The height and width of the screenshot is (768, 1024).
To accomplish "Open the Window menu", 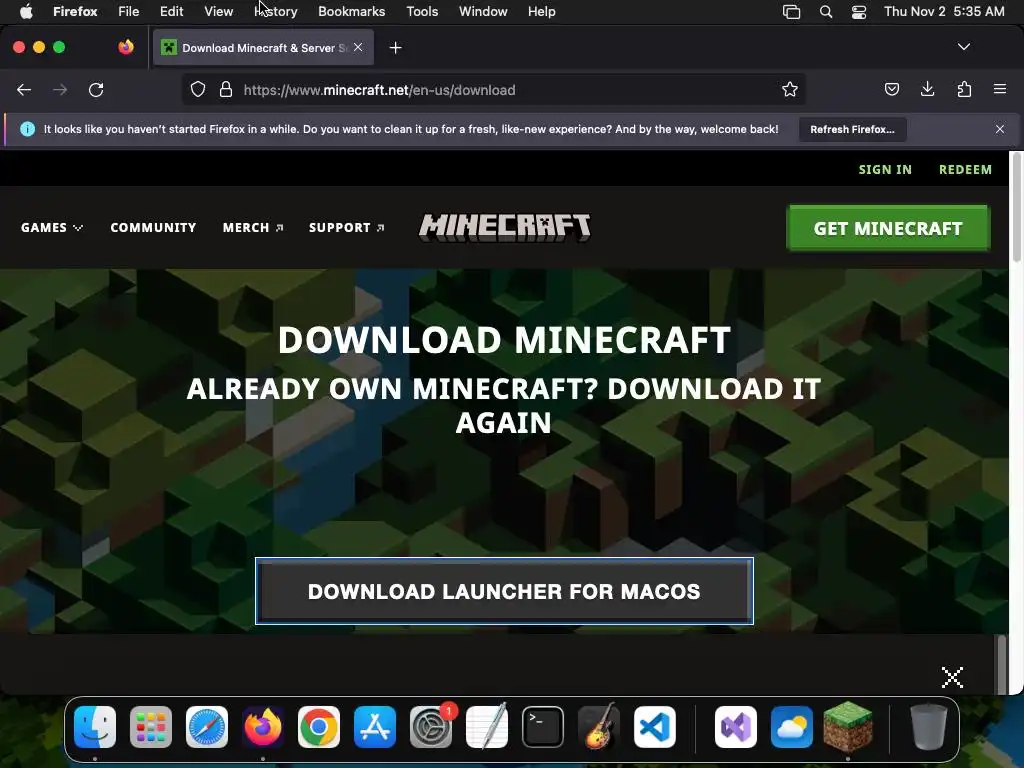I will pyautogui.click(x=483, y=11).
